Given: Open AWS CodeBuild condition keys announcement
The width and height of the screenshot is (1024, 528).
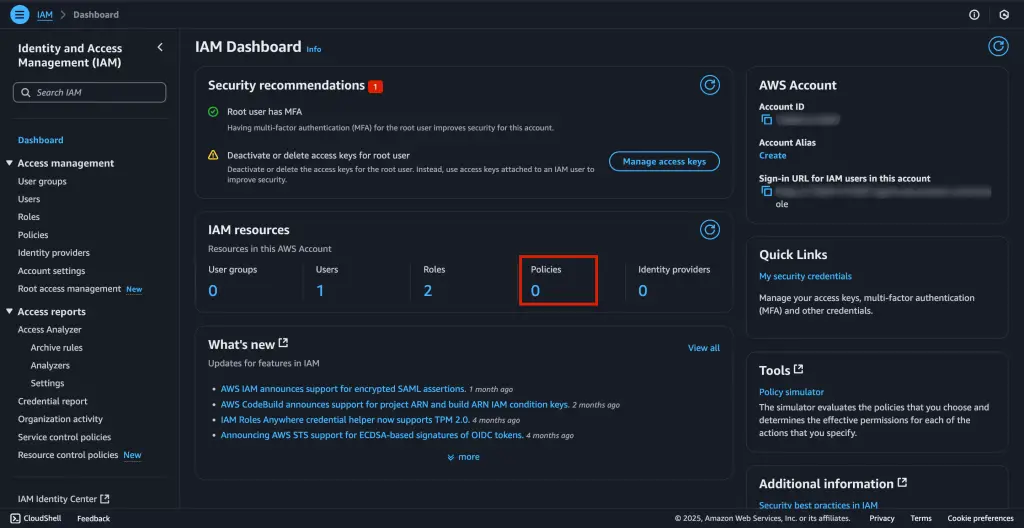Looking at the screenshot, I should tap(395, 404).
